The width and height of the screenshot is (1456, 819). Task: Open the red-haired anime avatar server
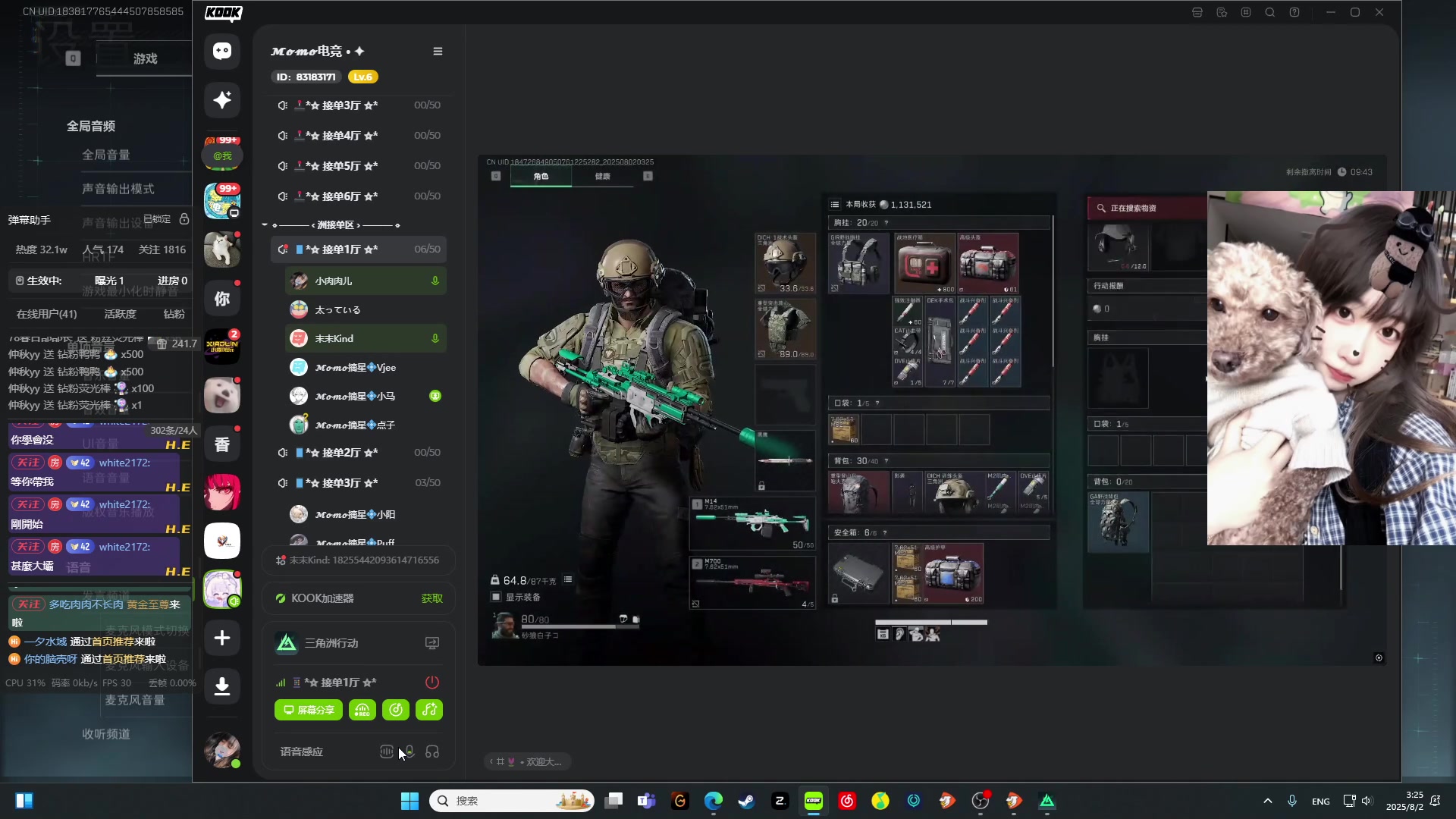[x=222, y=493]
